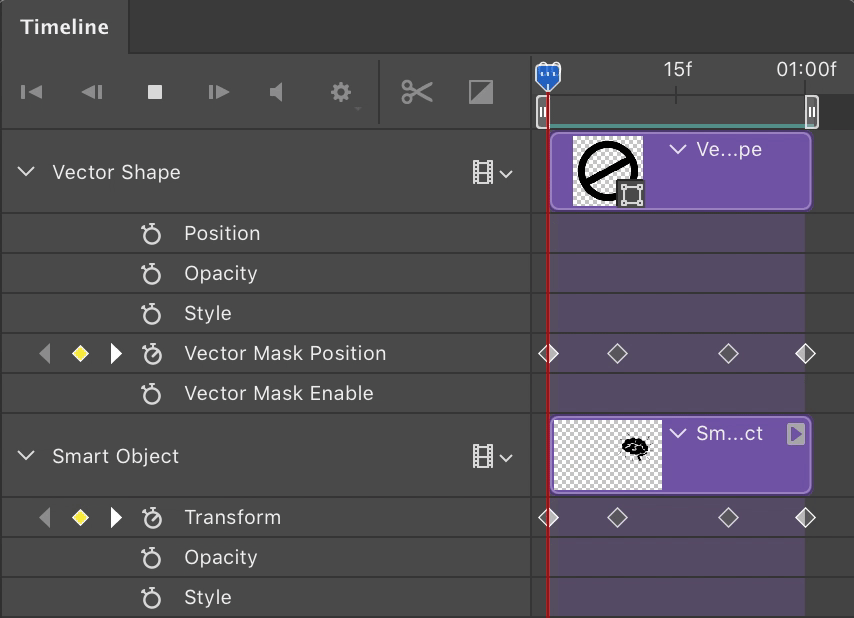Viewport: 854px width, 618px height.
Task: Collapse the Vector Shape layer track
Action: coord(26,172)
